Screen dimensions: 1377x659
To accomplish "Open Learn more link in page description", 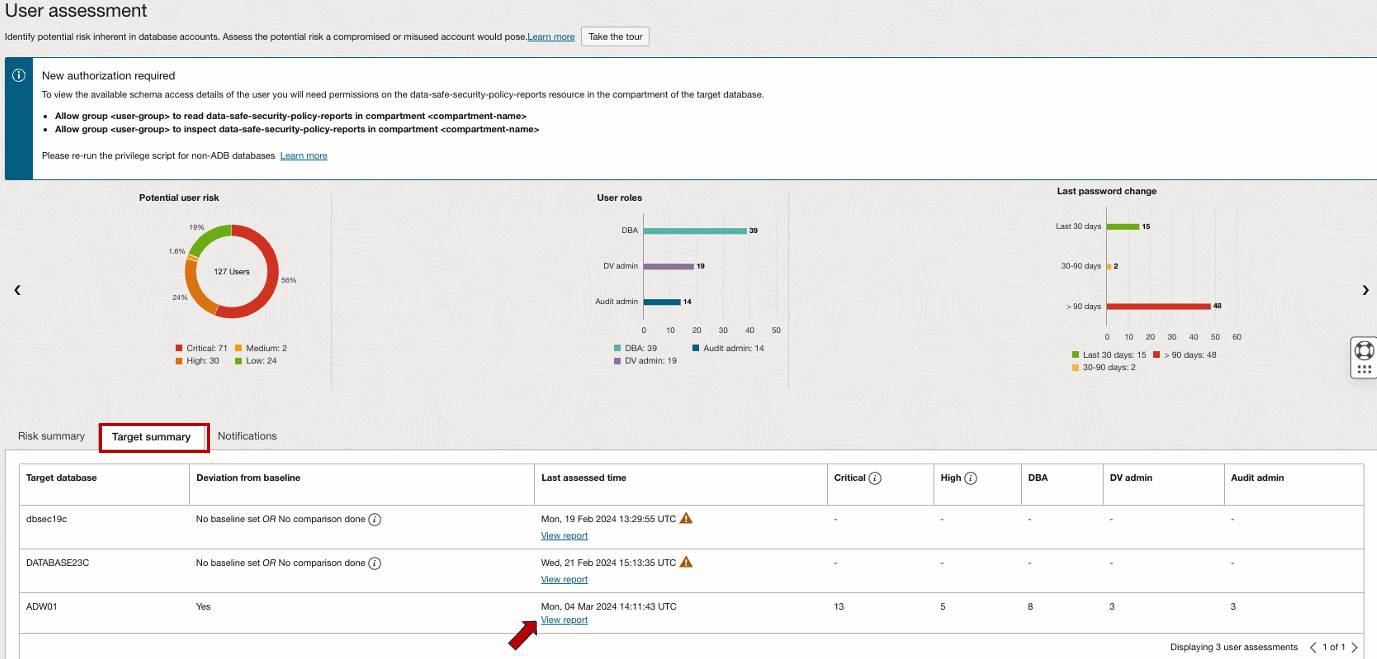I will coord(551,37).
